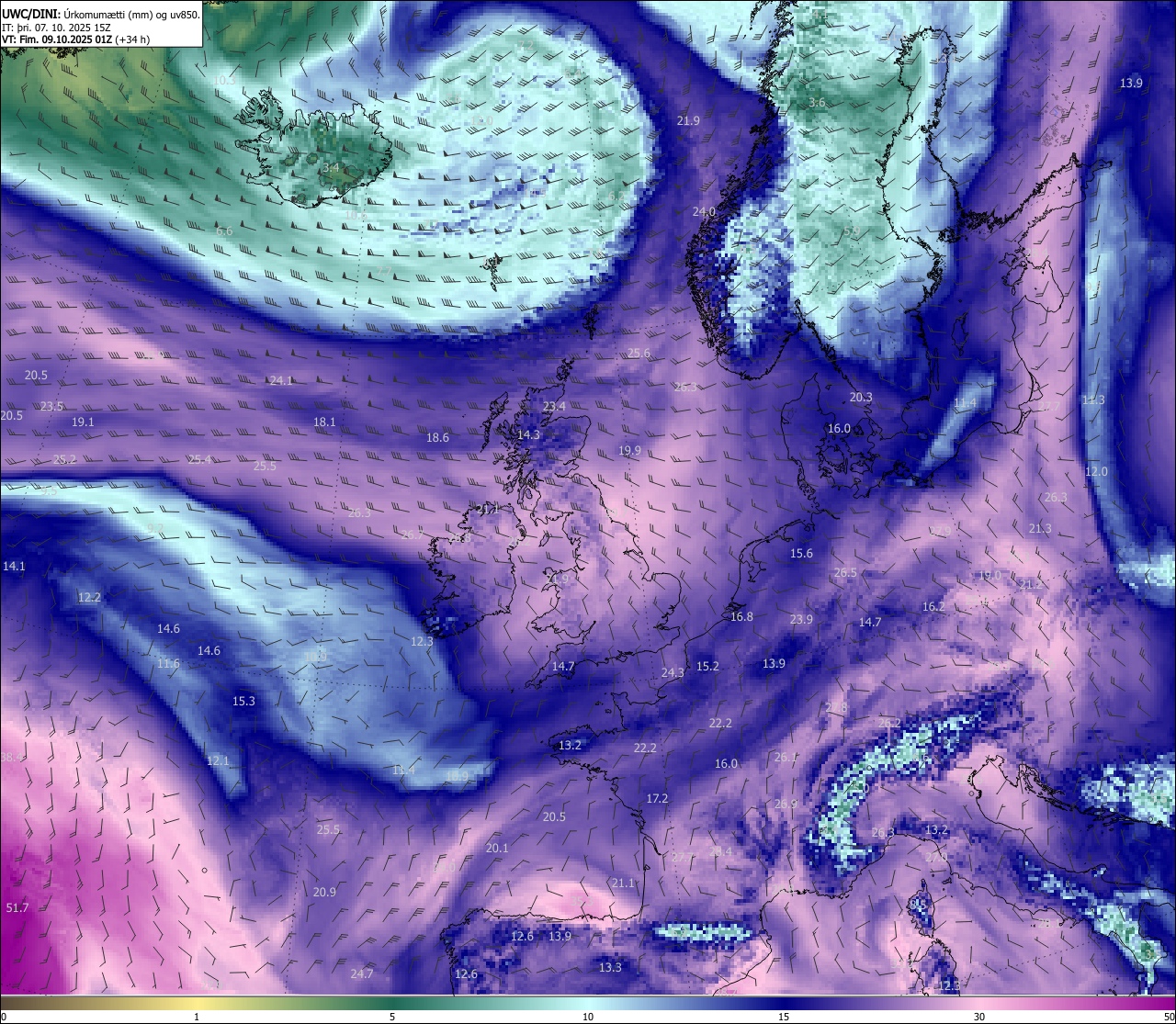Click the map value 17.2
Image resolution: width=1176 pixels, height=1024 pixels.
(657, 798)
